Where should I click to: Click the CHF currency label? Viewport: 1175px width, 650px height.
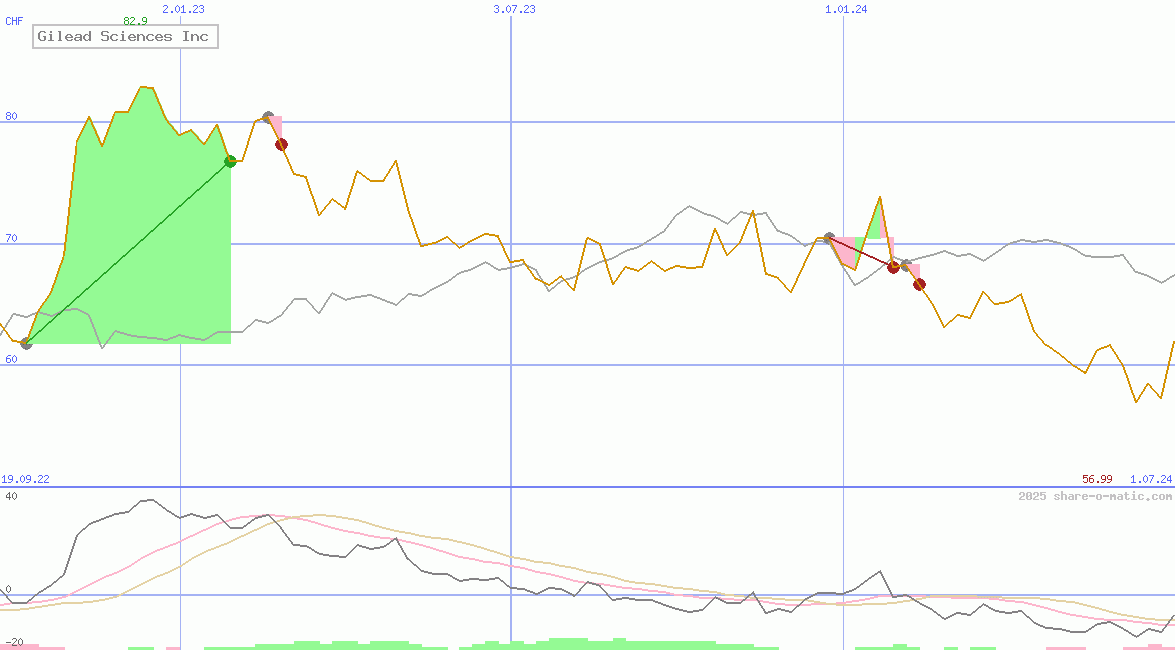[13, 21]
